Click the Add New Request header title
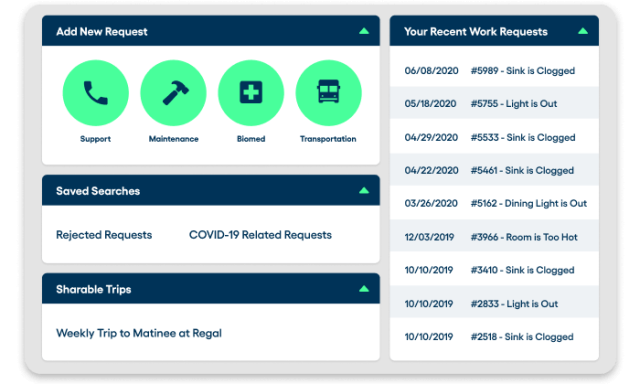640x384 pixels. point(102,31)
